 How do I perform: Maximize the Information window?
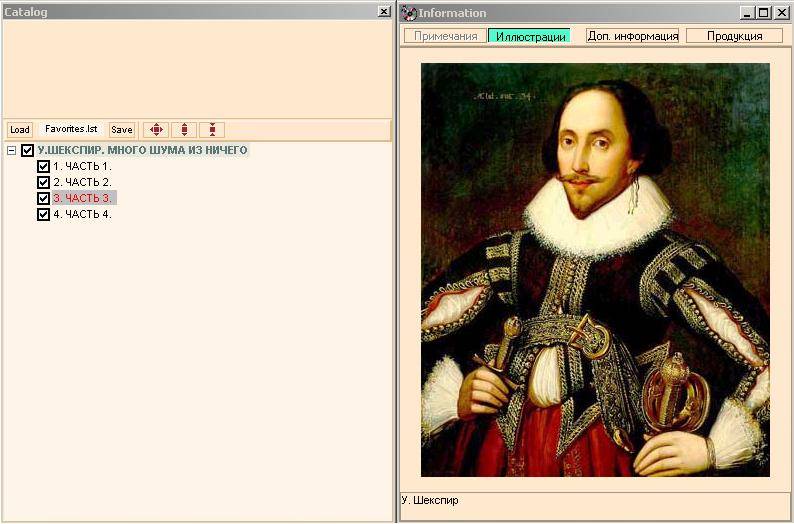[763, 13]
